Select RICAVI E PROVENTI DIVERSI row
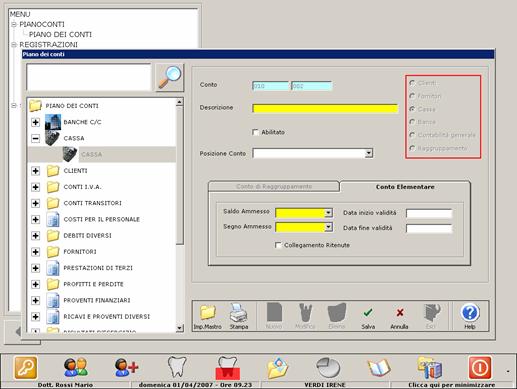517x389 pixels. 107,317
